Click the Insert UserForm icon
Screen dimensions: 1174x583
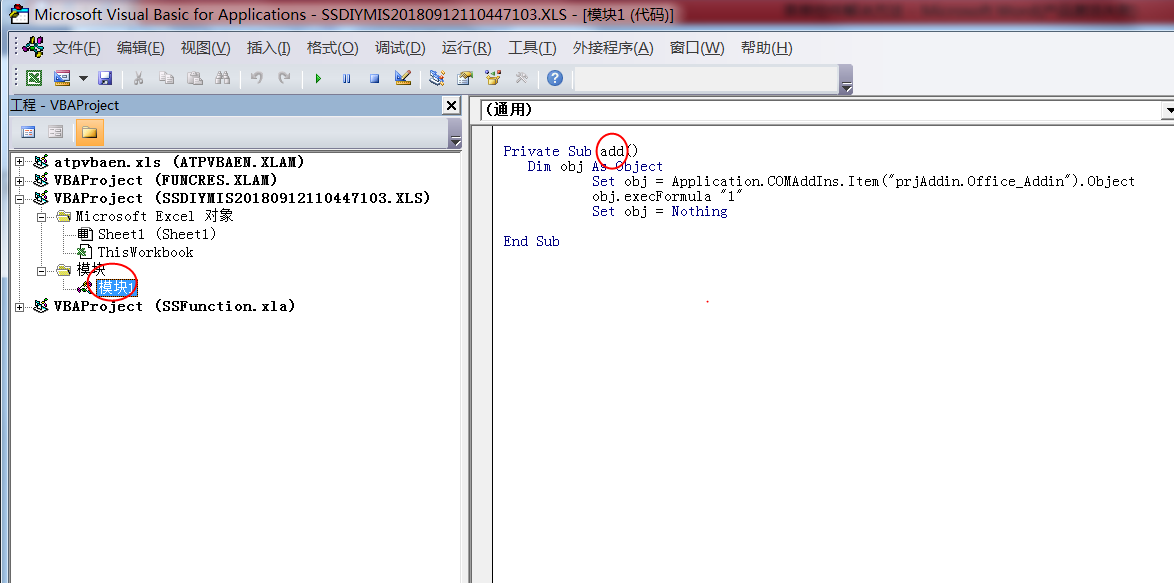point(61,78)
